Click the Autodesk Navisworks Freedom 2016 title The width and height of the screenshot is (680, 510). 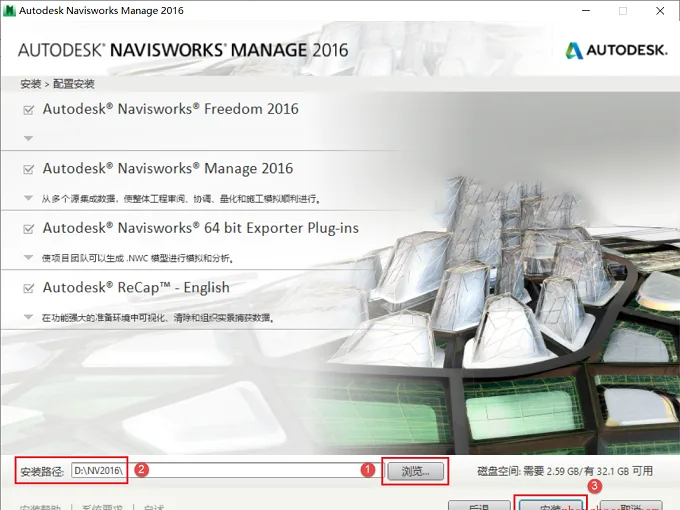pos(170,109)
